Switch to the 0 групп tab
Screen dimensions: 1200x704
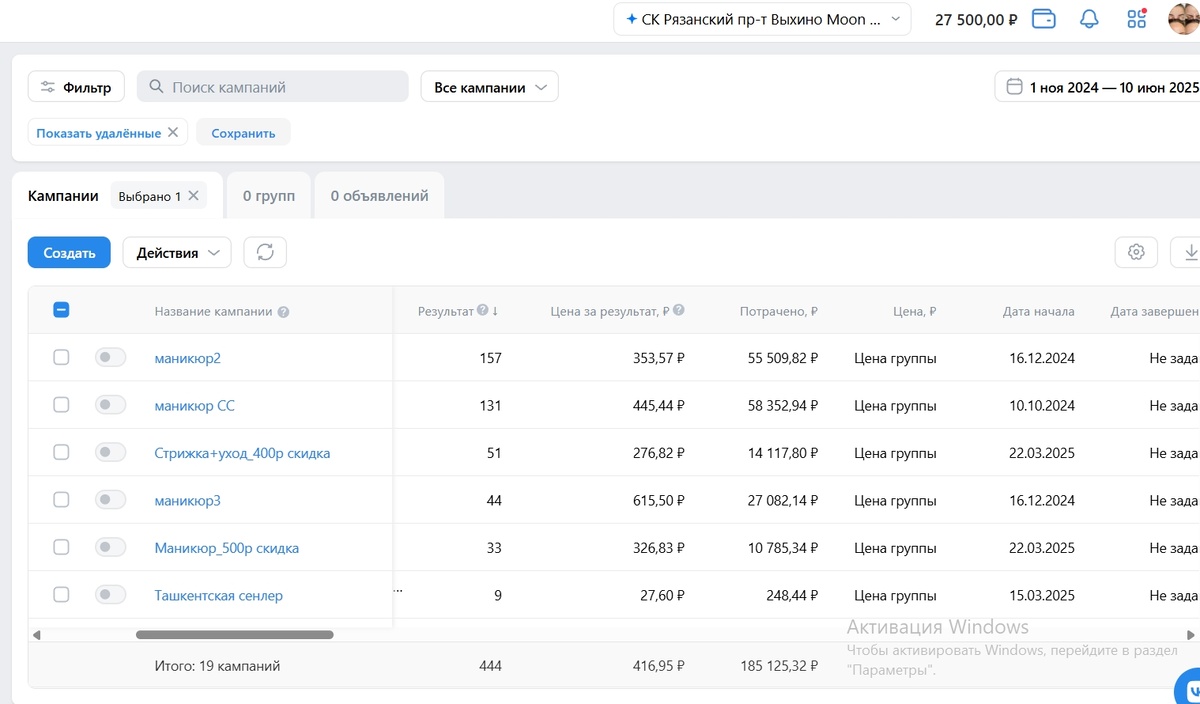(x=269, y=196)
